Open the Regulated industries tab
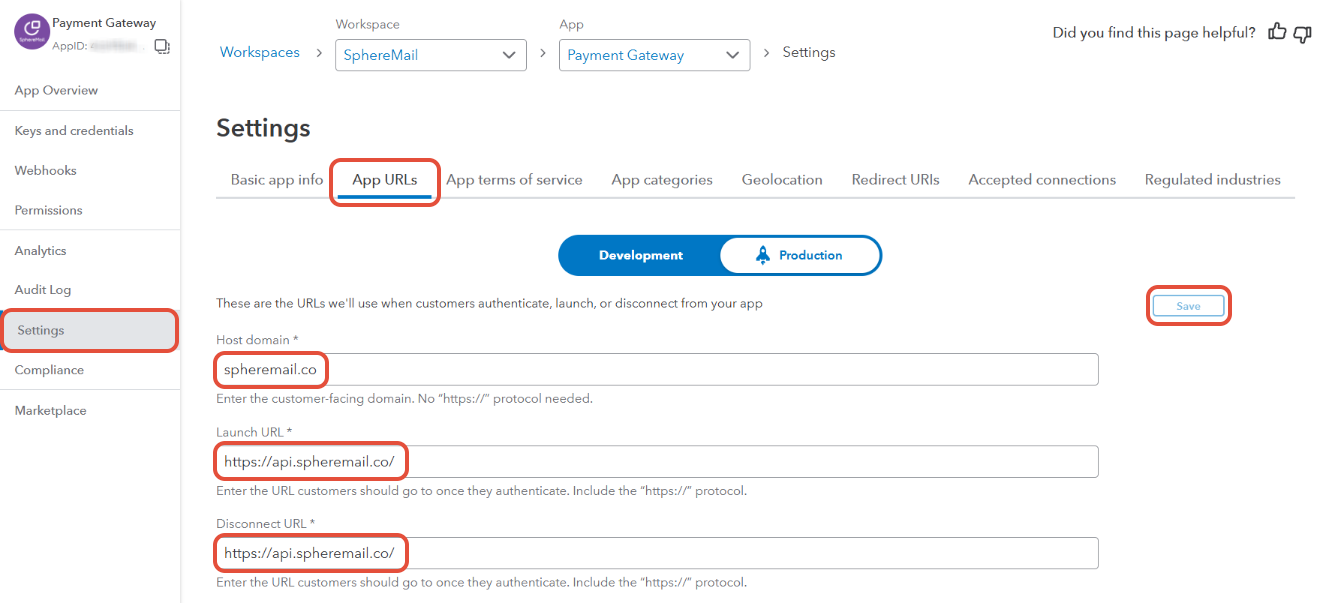 (1213, 180)
